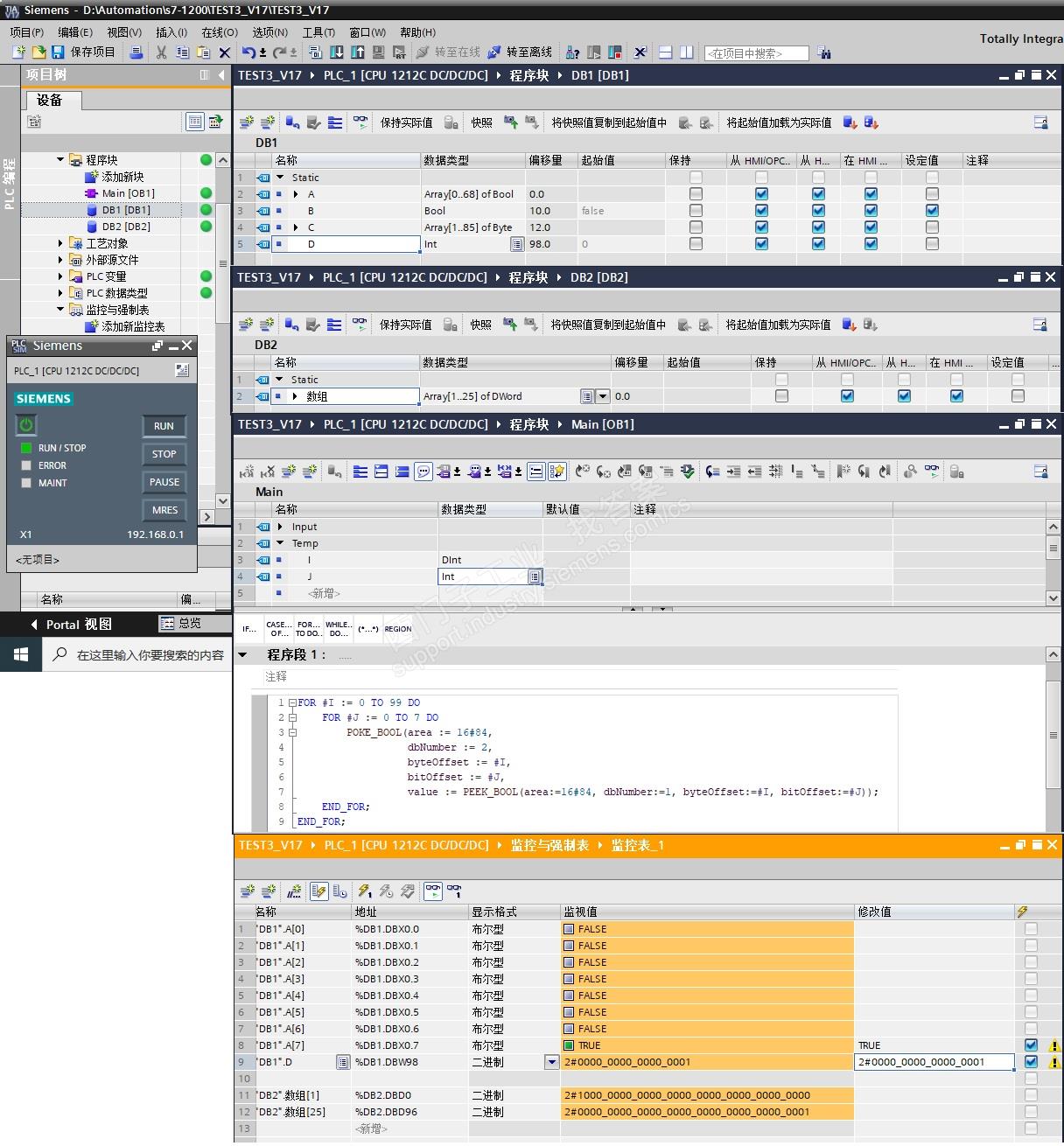
Task: Click the Upload from device icon
Action: [357, 52]
